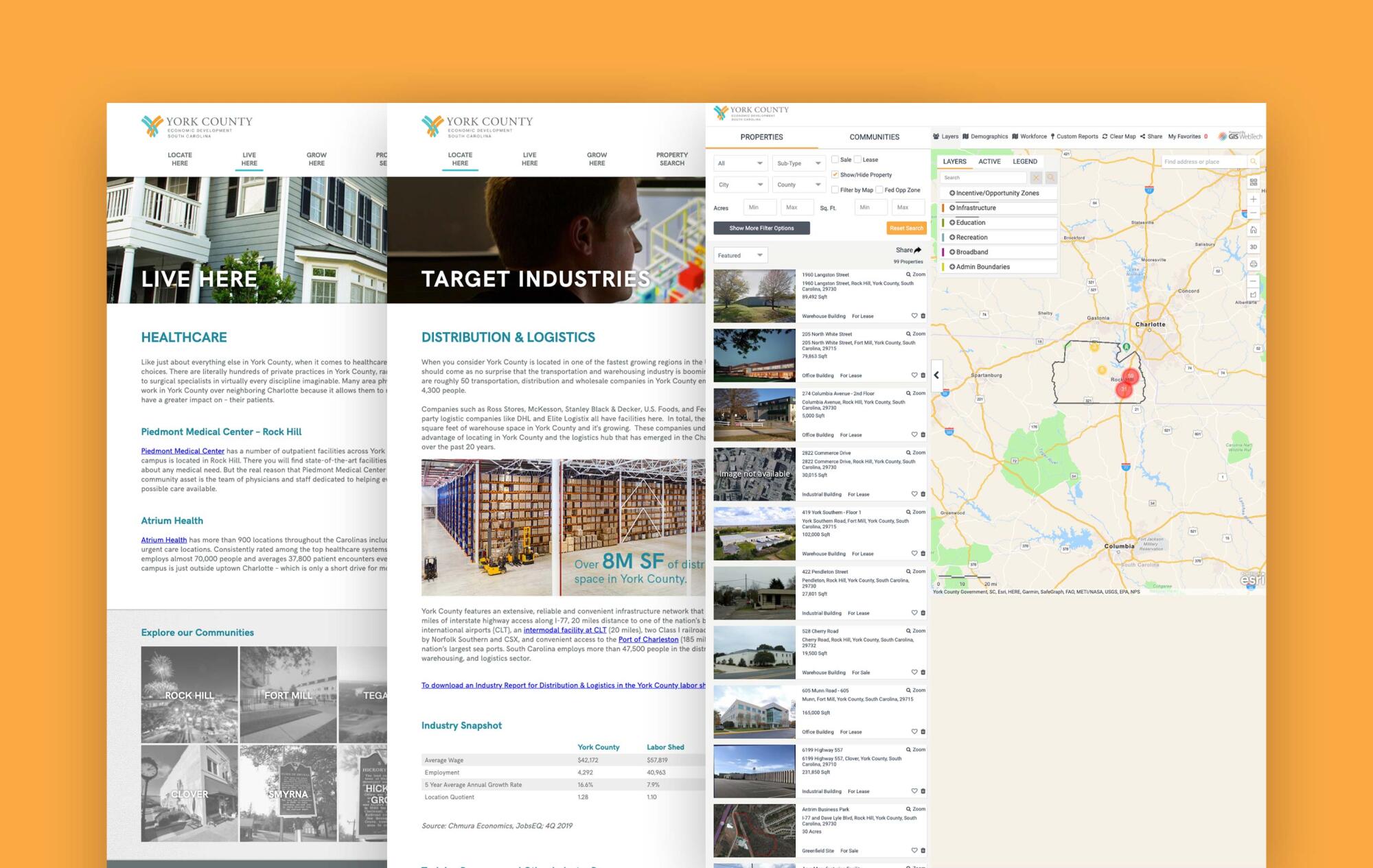Click the map zoom in plus button
Screen dimensions: 1373x868
1254,199
